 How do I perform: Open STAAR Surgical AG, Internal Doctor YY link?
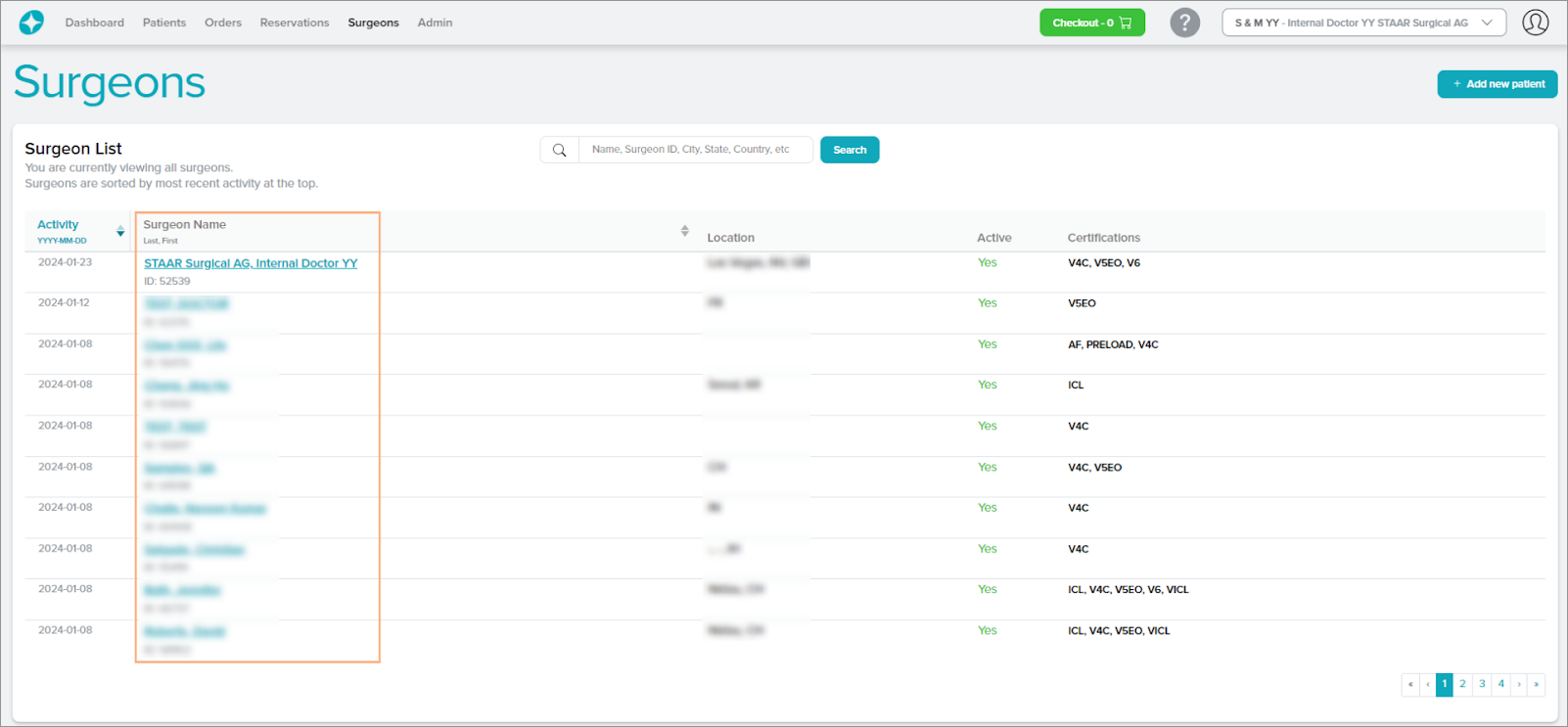pos(251,263)
